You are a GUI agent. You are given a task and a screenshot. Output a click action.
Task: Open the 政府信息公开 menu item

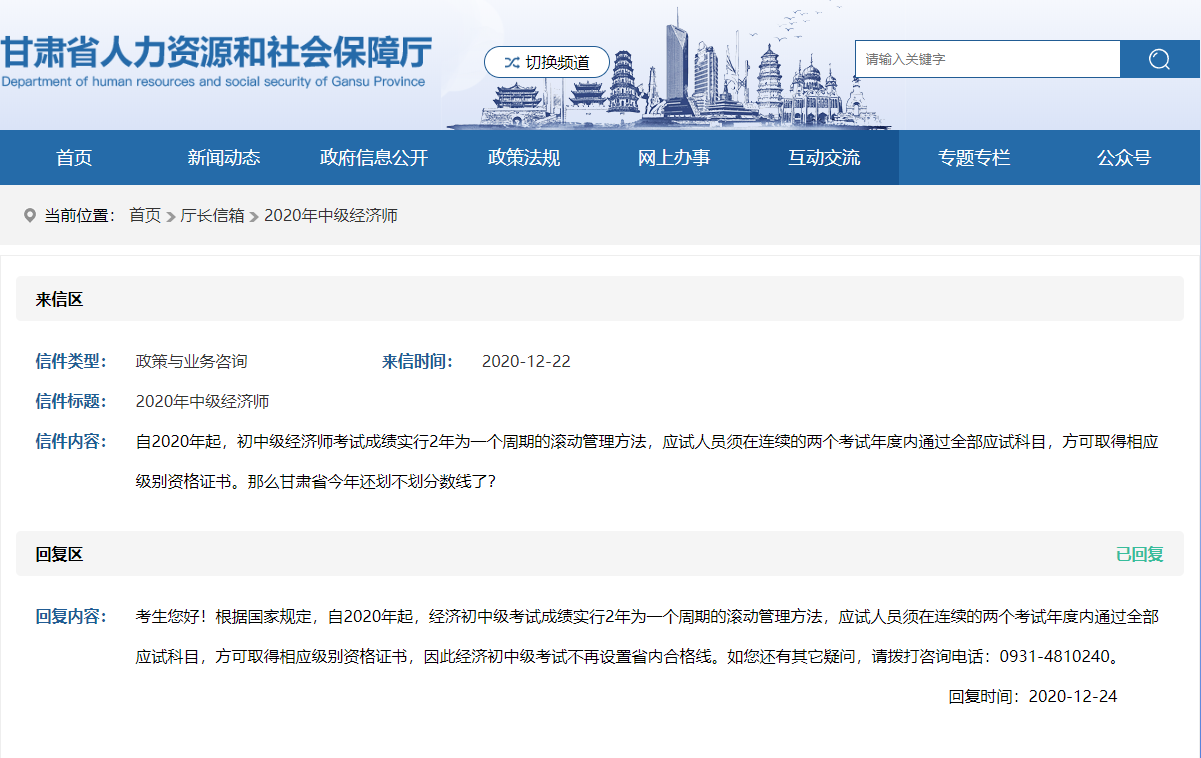[374, 158]
